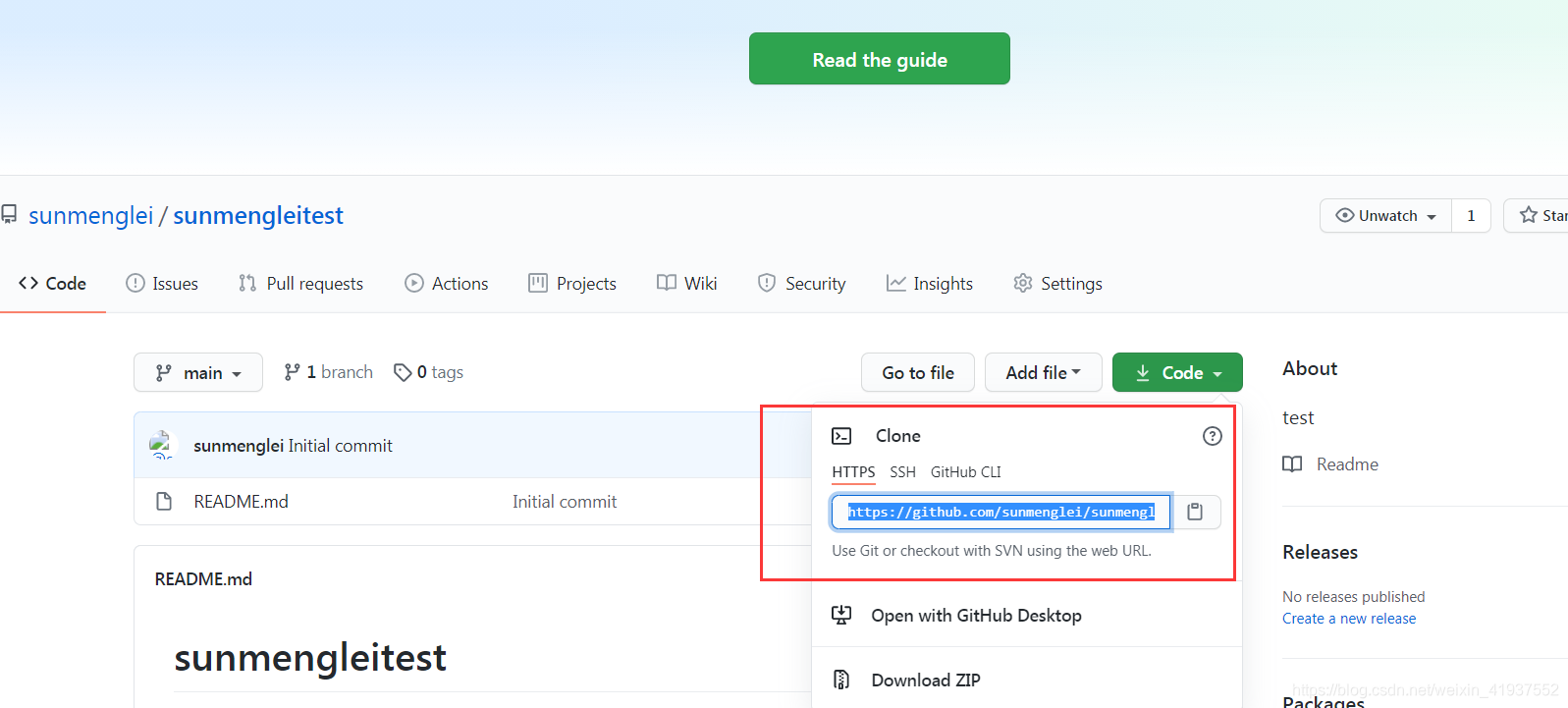
Task: Click the Issues circle icon
Action: (x=135, y=283)
